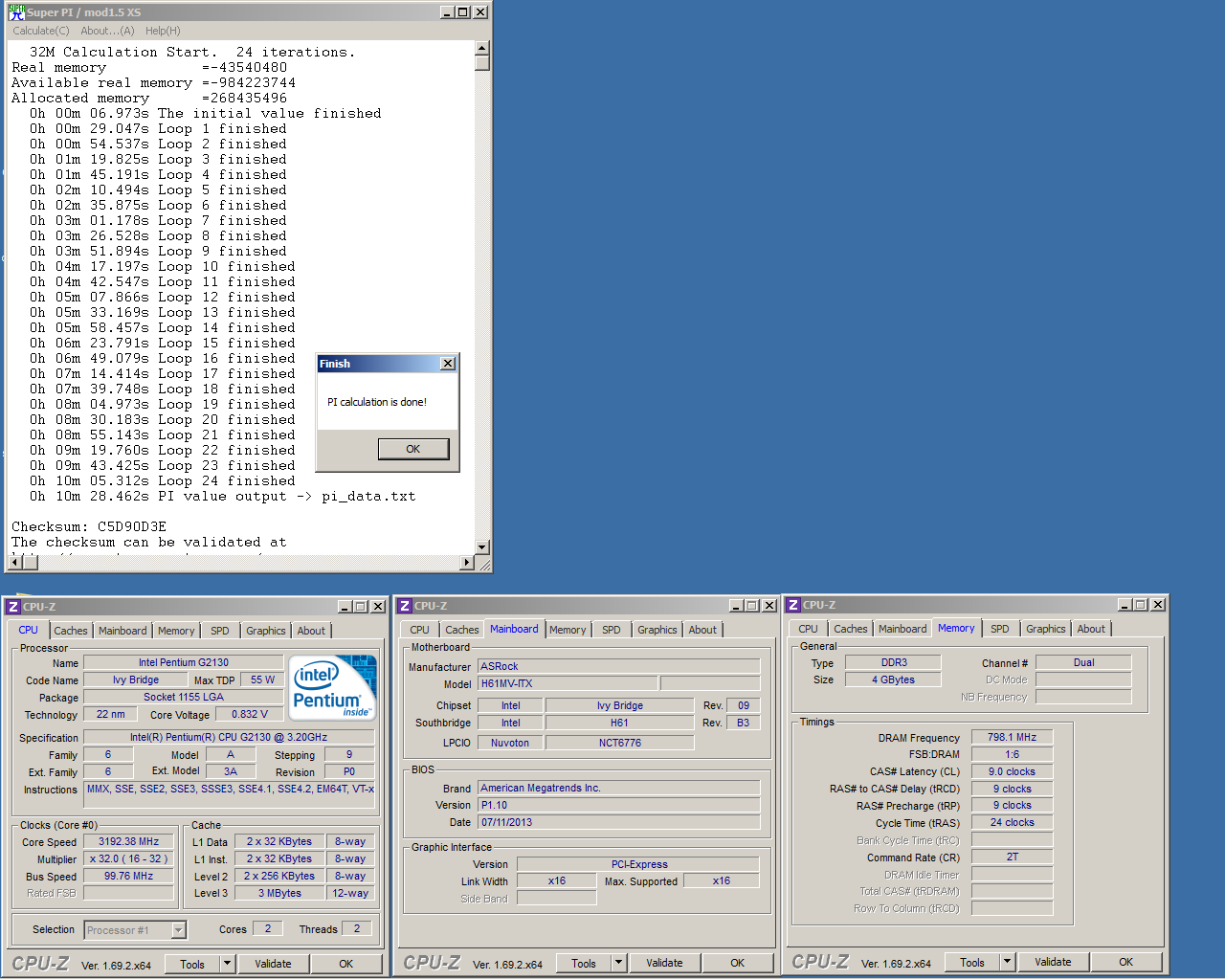The width and height of the screenshot is (1225, 980).
Task: Click Validate button in CPU window
Action: (x=273, y=964)
